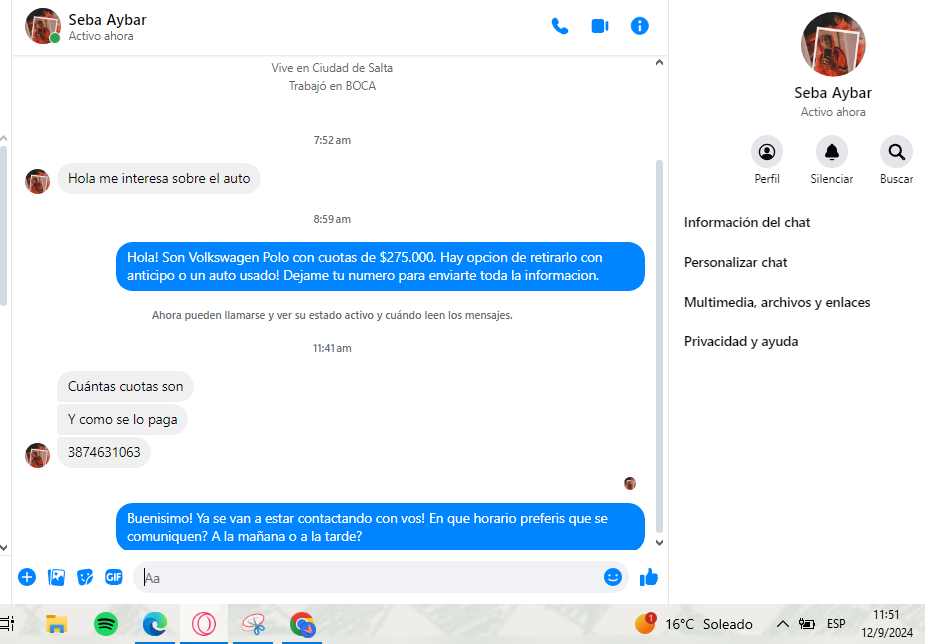Show hidden system tray icons chevron
The height and width of the screenshot is (644, 925).
click(x=782, y=624)
